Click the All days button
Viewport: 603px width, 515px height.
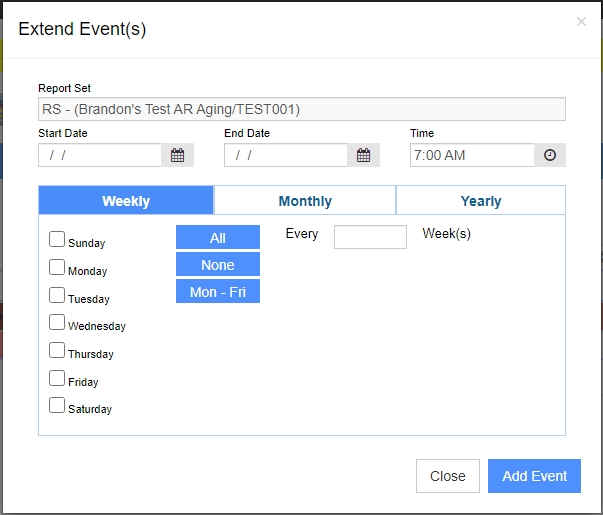(218, 237)
